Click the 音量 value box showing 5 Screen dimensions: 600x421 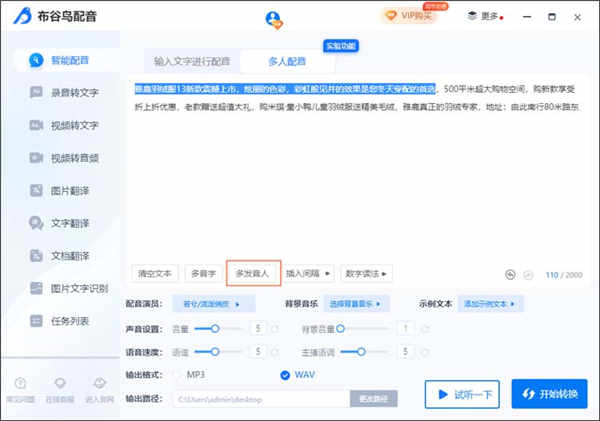(x=258, y=328)
